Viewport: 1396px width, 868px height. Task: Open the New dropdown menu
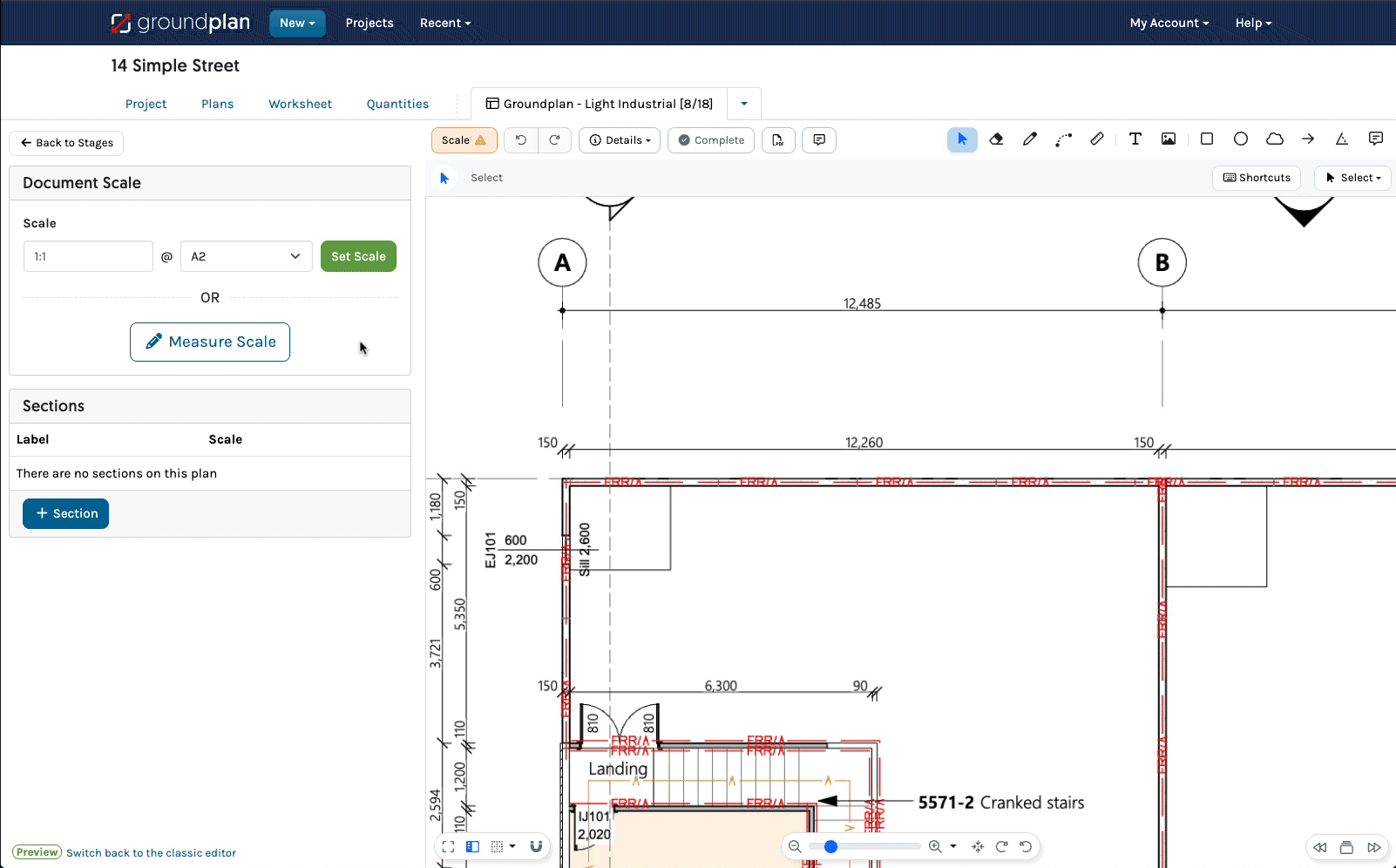(297, 24)
